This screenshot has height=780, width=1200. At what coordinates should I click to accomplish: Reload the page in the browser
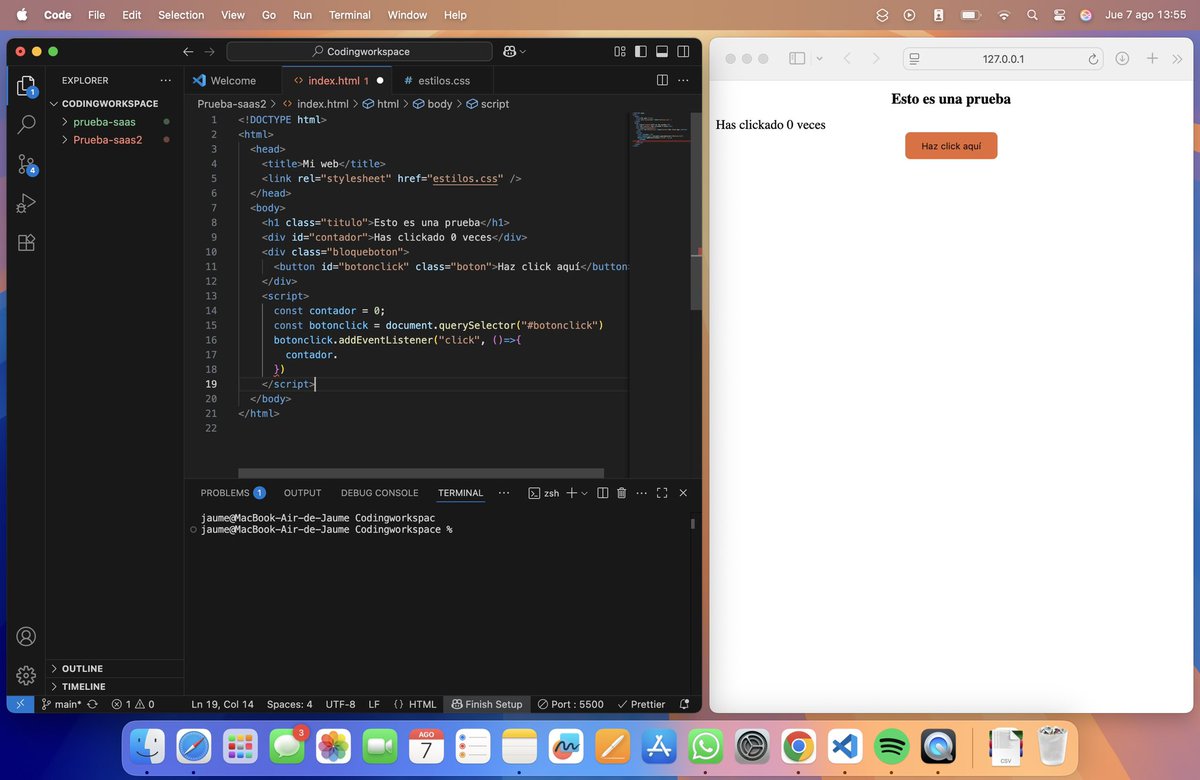click(x=1092, y=59)
